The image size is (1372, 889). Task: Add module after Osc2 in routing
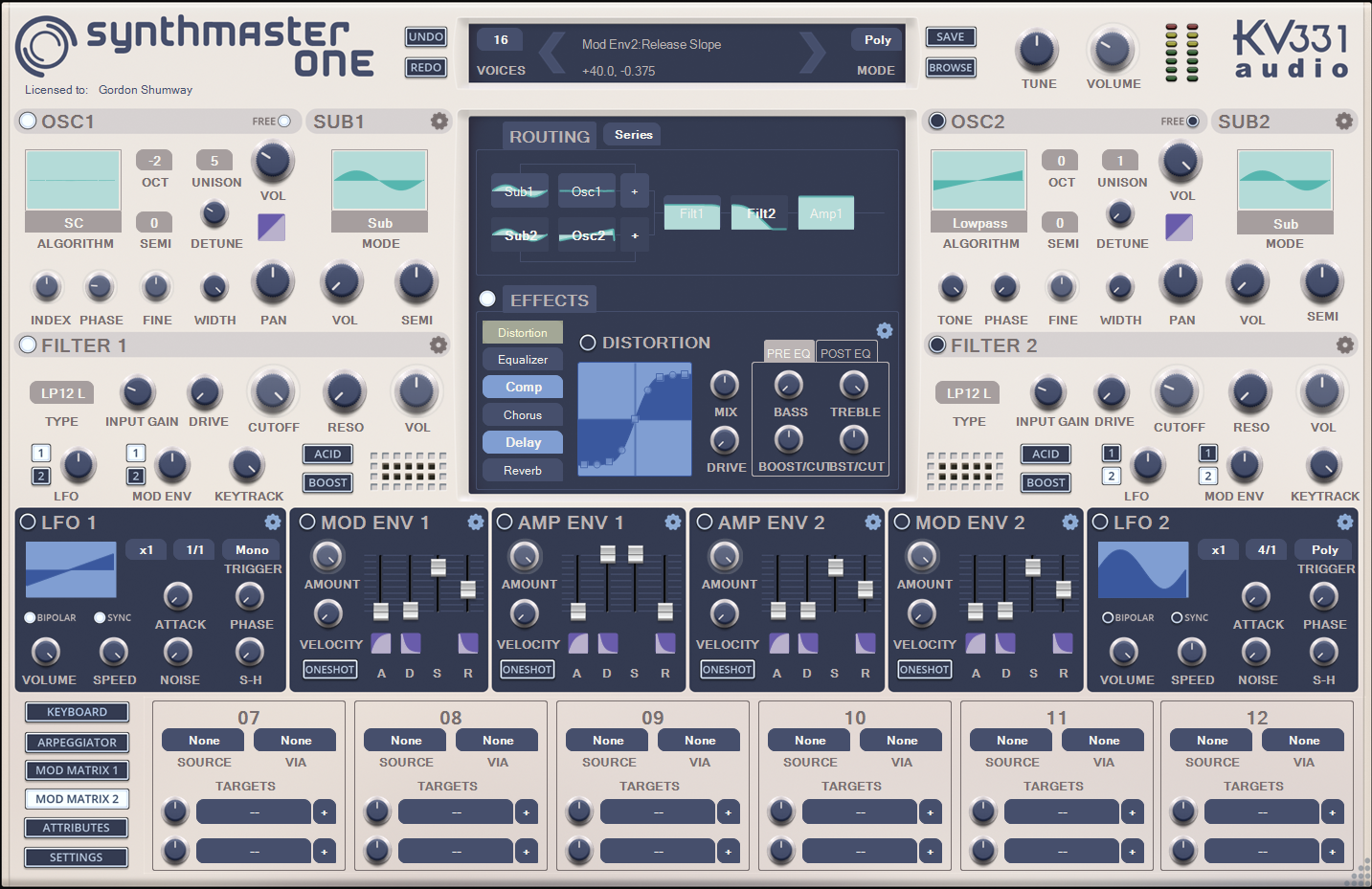pyautogui.click(x=634, y=235)
